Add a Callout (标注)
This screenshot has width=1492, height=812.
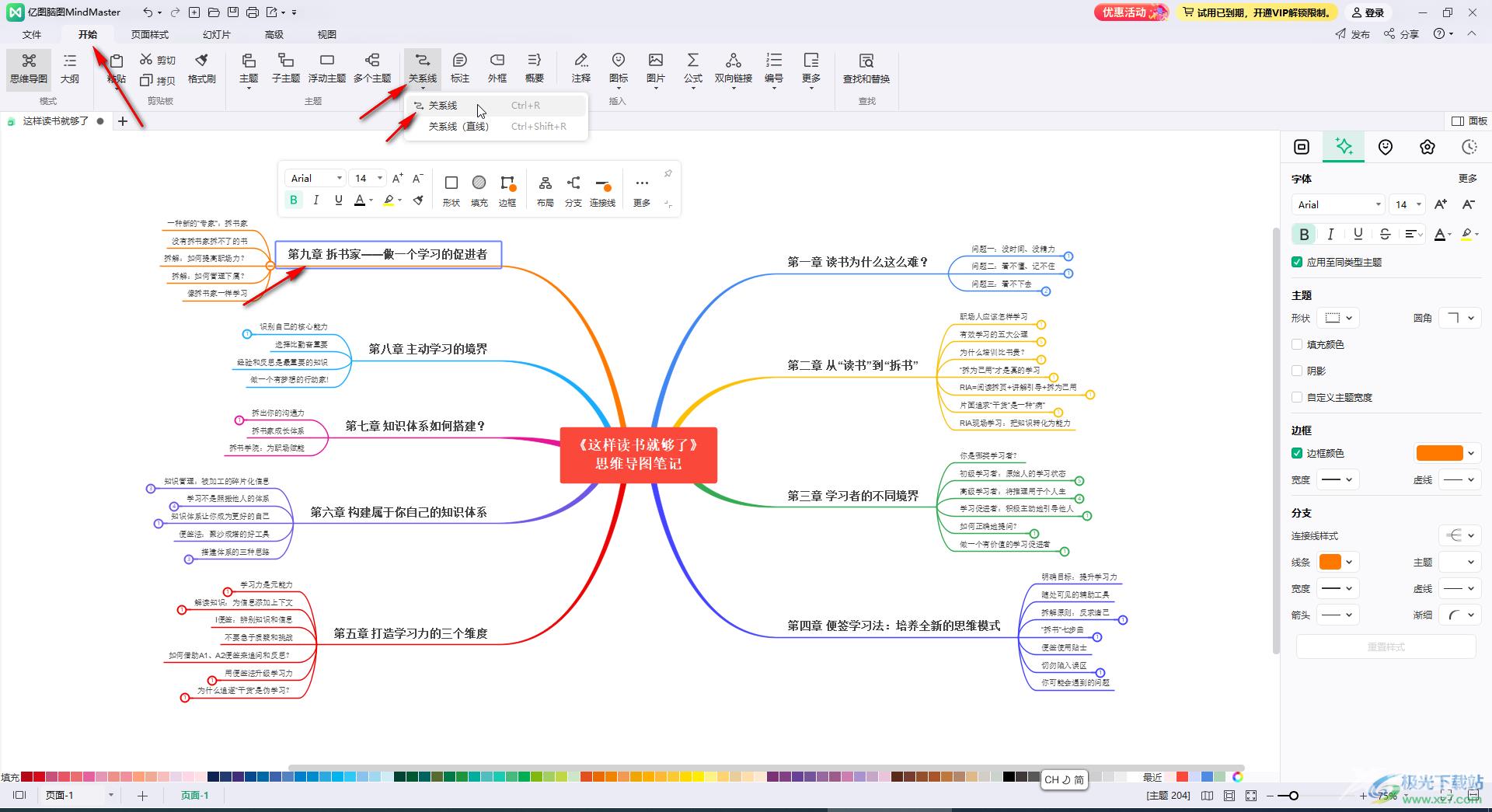460,69
